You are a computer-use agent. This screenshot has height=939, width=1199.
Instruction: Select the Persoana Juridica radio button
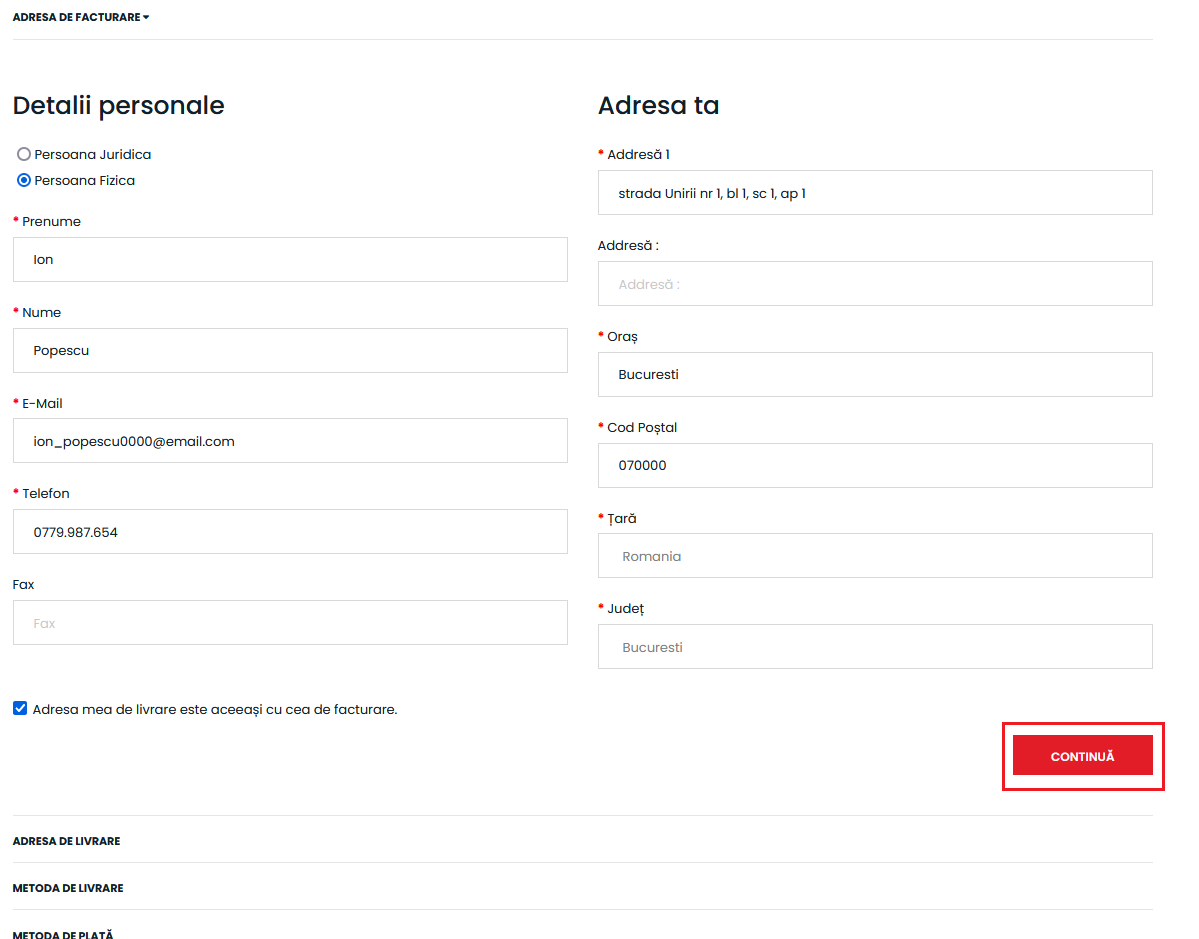[24, 155]
